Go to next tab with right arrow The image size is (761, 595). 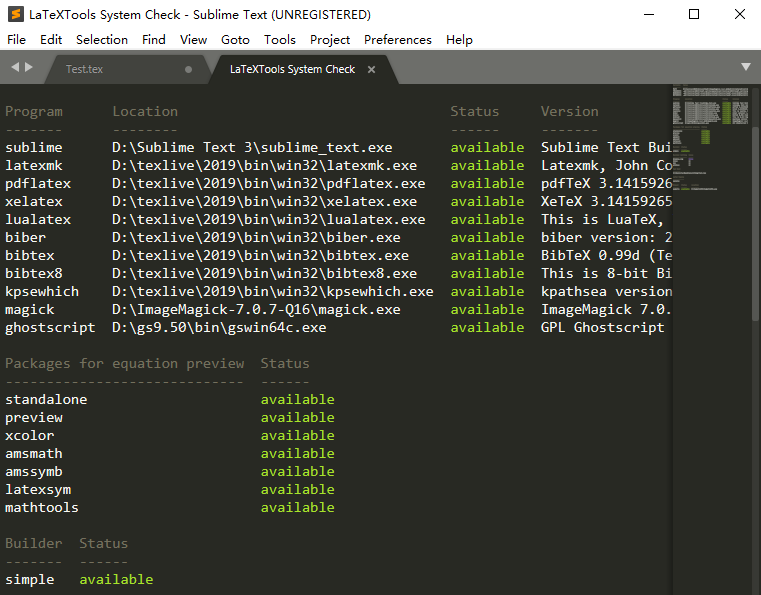coord(29,67)
